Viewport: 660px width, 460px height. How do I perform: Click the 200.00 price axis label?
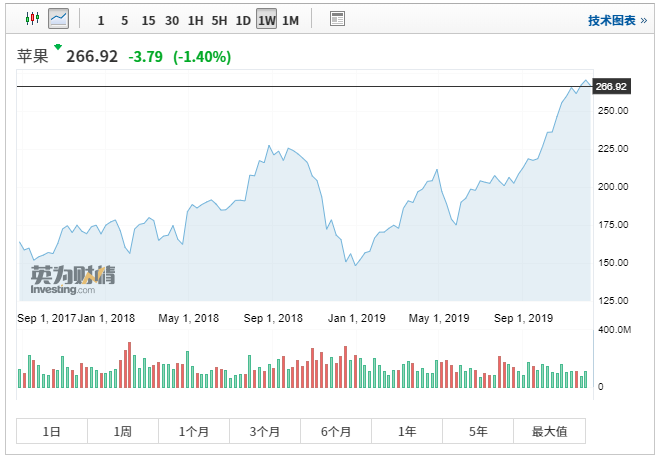(613, 186)
